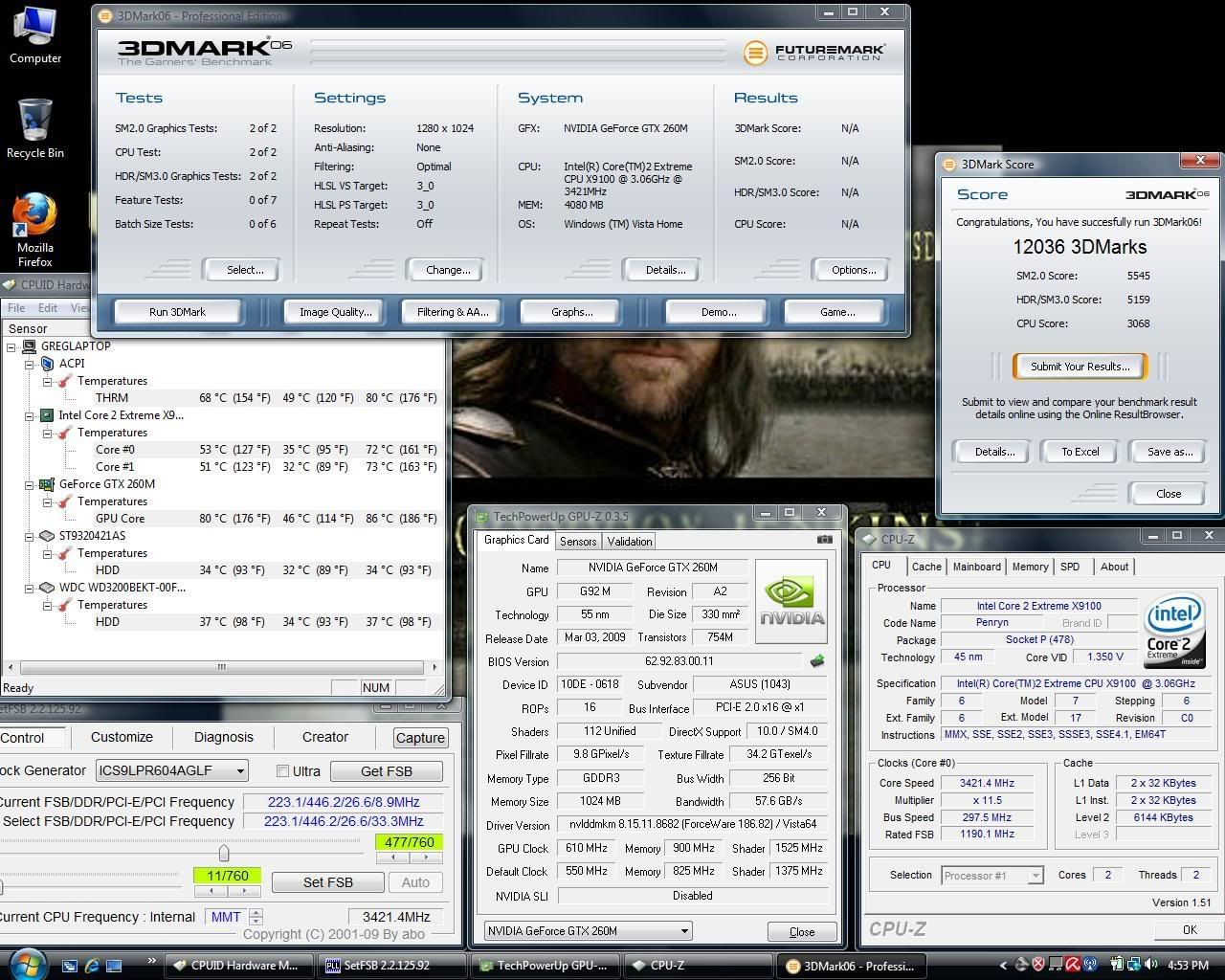Screen dimensions: 1225x980
Task: Click the Intel Core 2 logo in CPU-Z
Action: (1174, 631)
